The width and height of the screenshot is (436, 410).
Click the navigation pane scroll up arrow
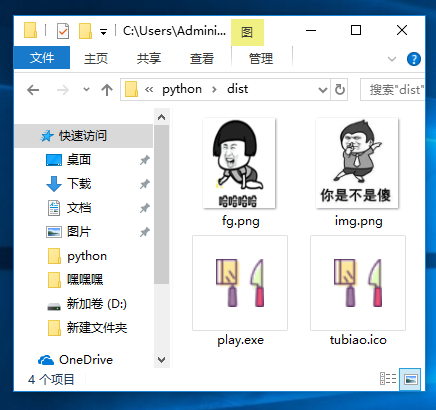tap(162, 117)
